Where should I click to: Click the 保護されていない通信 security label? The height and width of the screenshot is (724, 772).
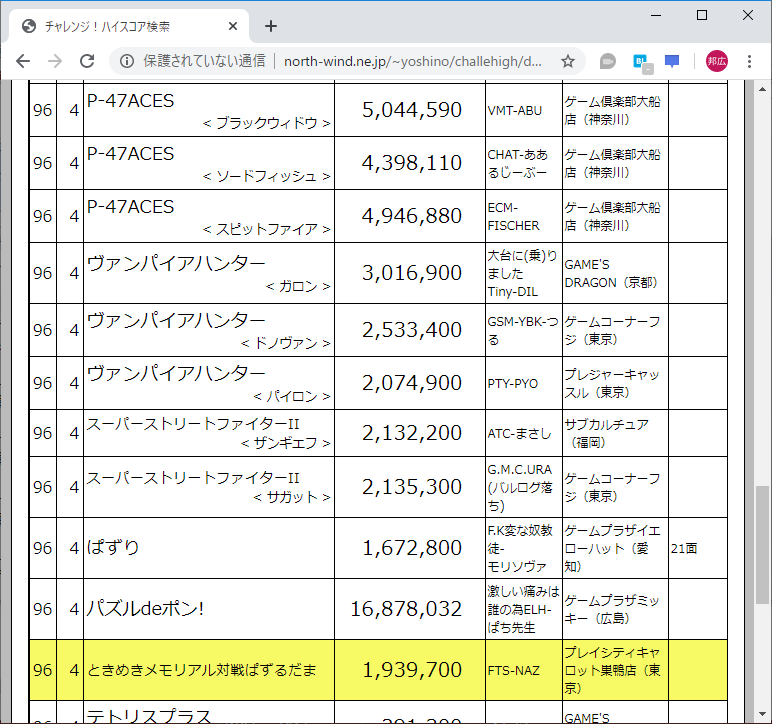coord(204,61)
